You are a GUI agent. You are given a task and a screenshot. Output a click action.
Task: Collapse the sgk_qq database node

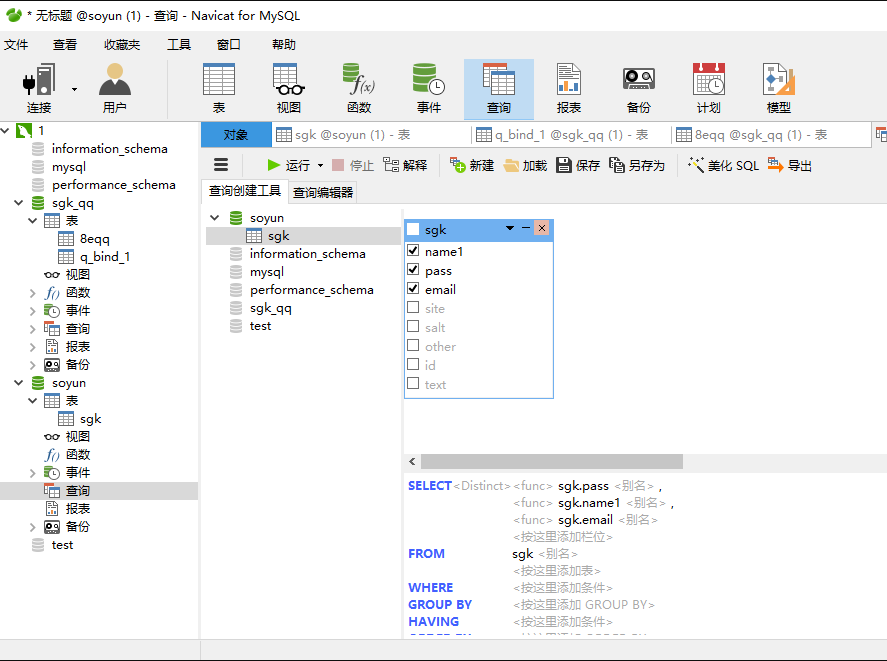tap(19, 203)
